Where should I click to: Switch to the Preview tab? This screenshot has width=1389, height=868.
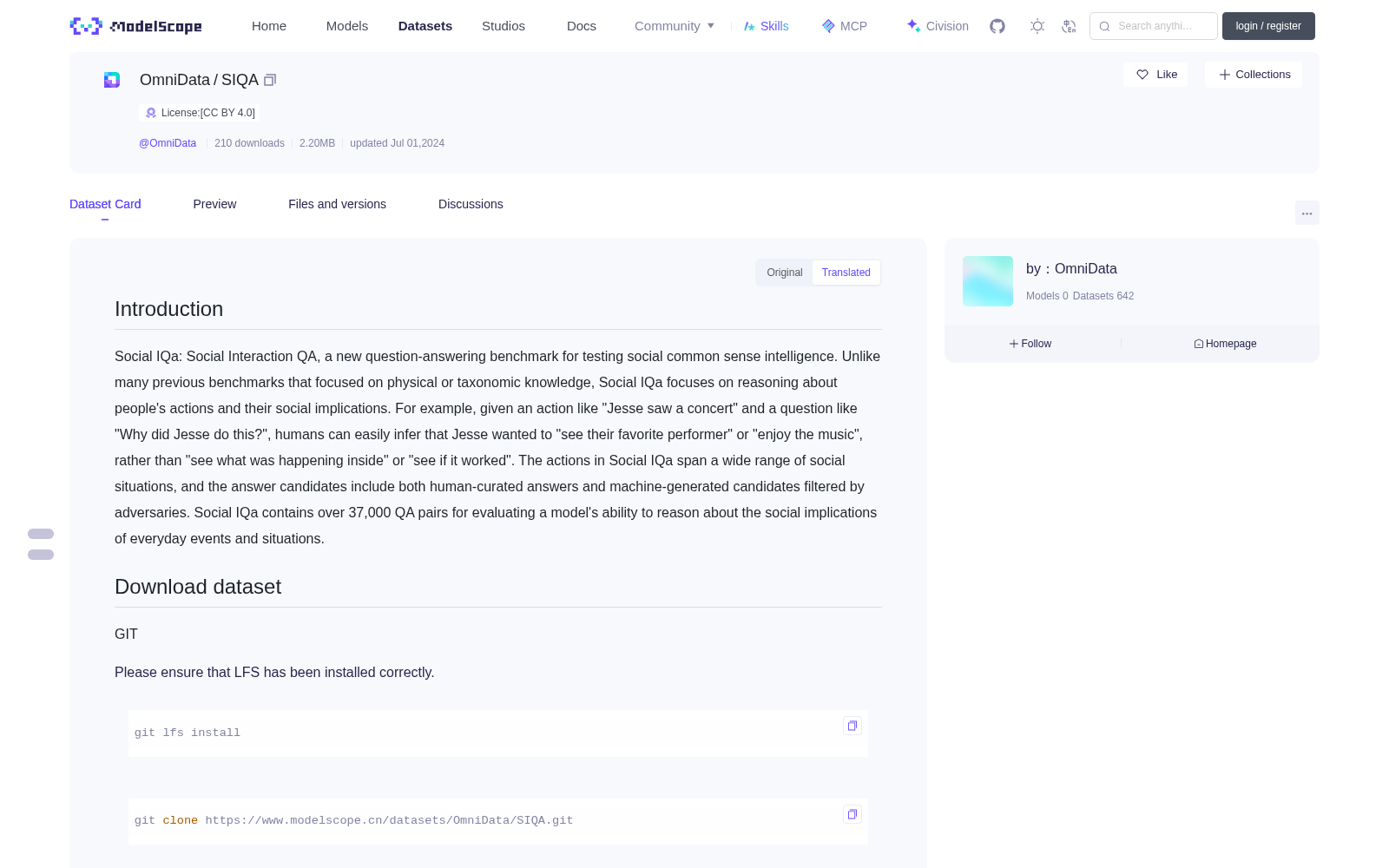(214, 204)
